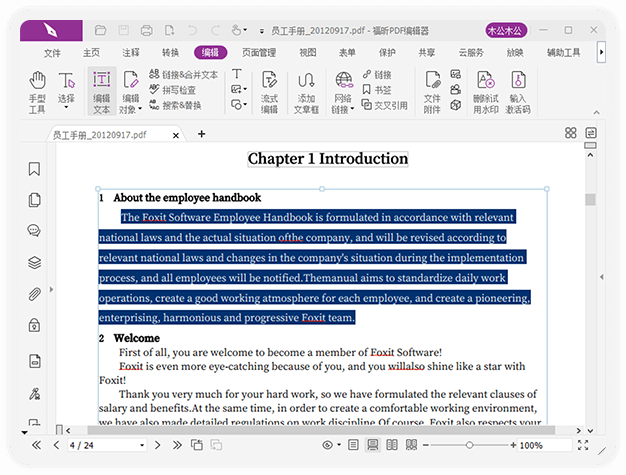Toggle continuous page view mode
Image resolution: width=626 pixels, height=475 pixels.
point(373,445)
